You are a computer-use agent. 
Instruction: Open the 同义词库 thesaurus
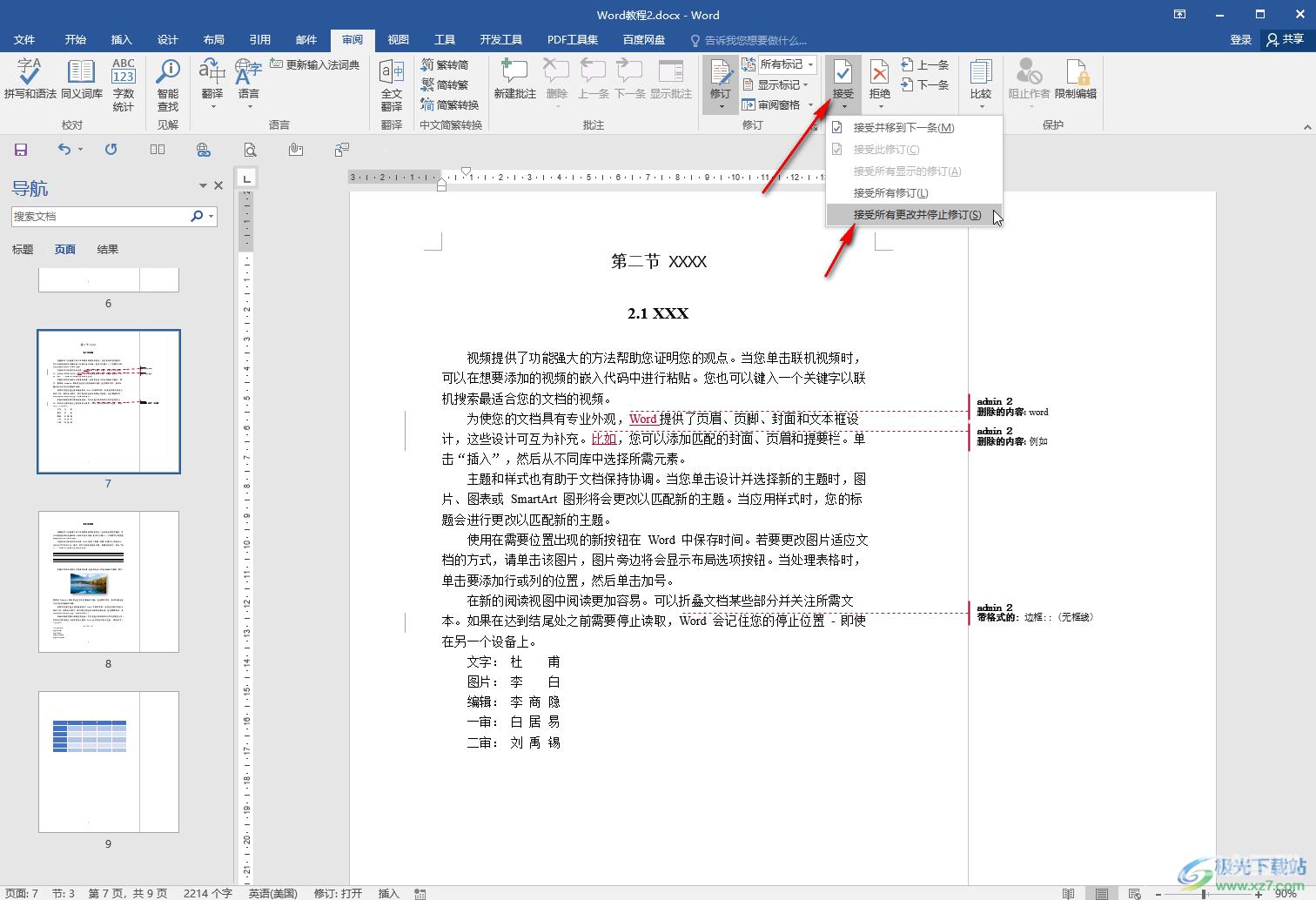[82, 79]
